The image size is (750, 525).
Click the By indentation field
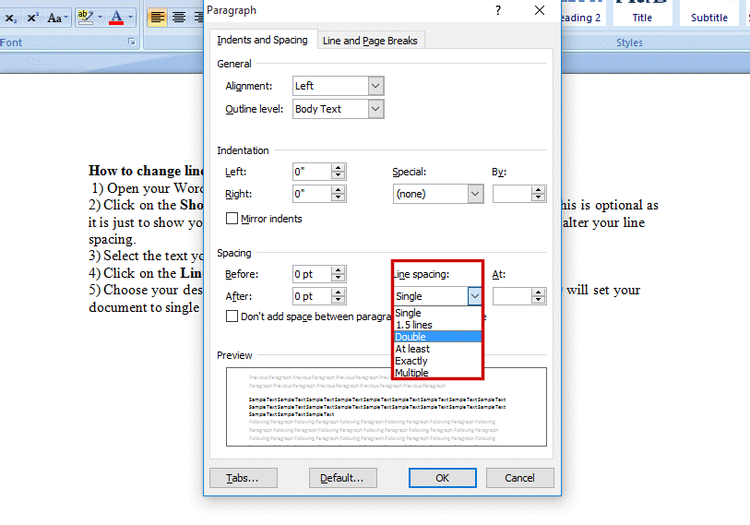coord(512,194)
